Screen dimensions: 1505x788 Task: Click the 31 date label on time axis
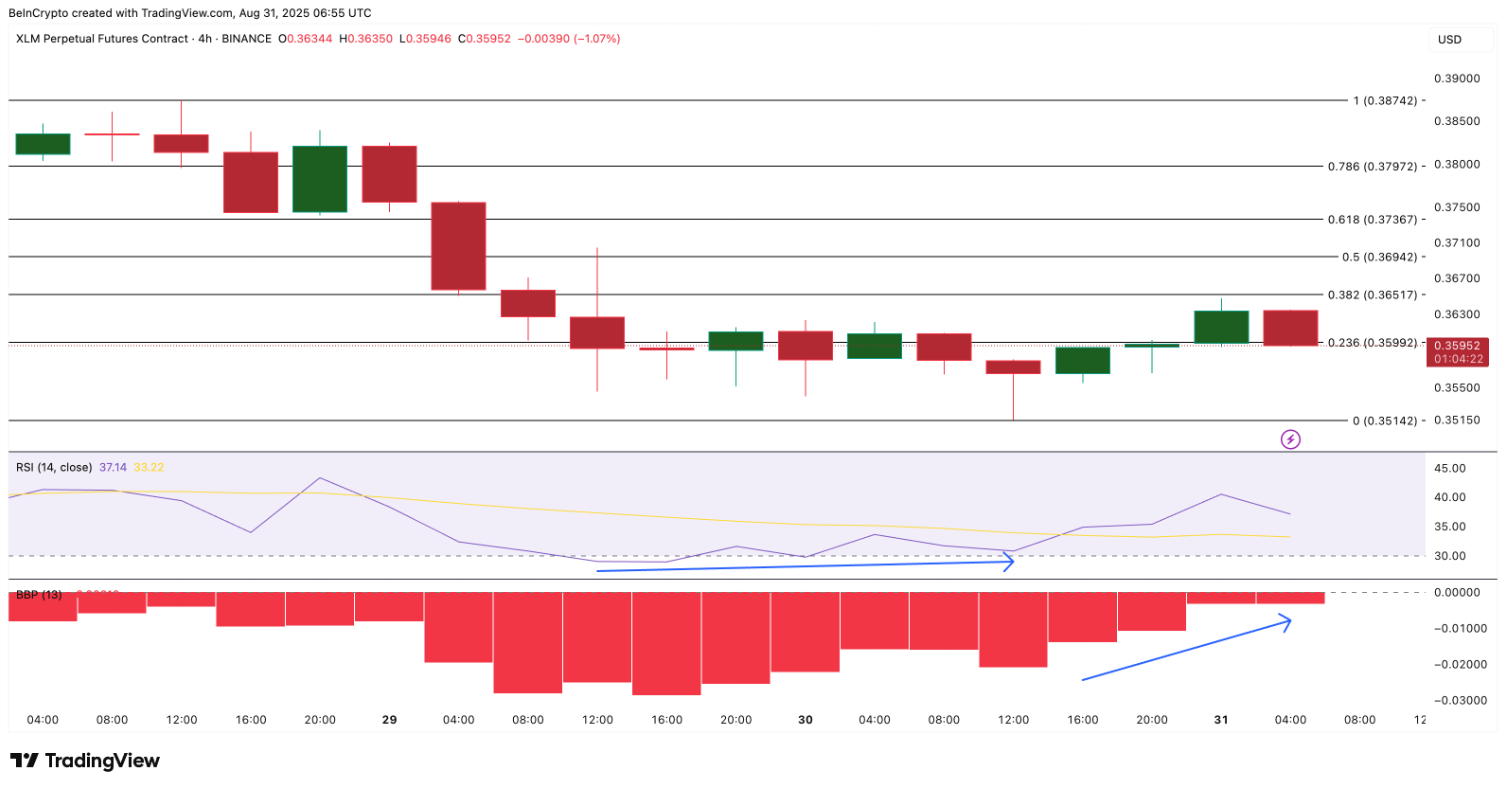point(1221,719)
